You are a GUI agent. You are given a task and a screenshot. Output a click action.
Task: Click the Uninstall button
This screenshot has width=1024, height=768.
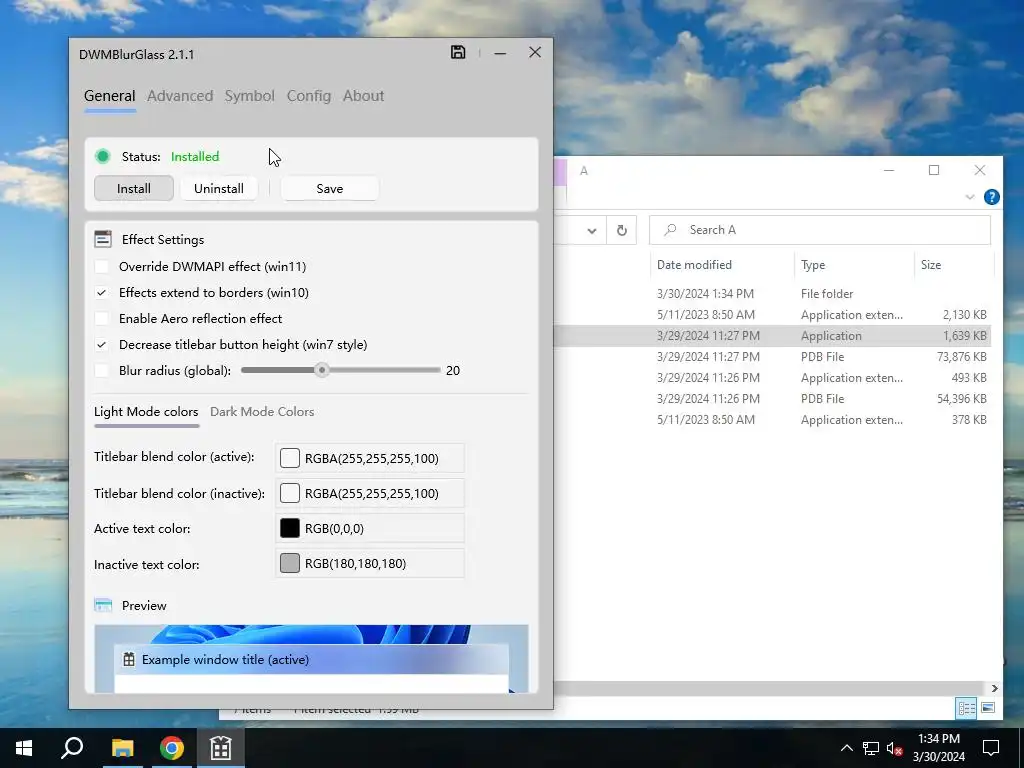(x=219, y=188)
